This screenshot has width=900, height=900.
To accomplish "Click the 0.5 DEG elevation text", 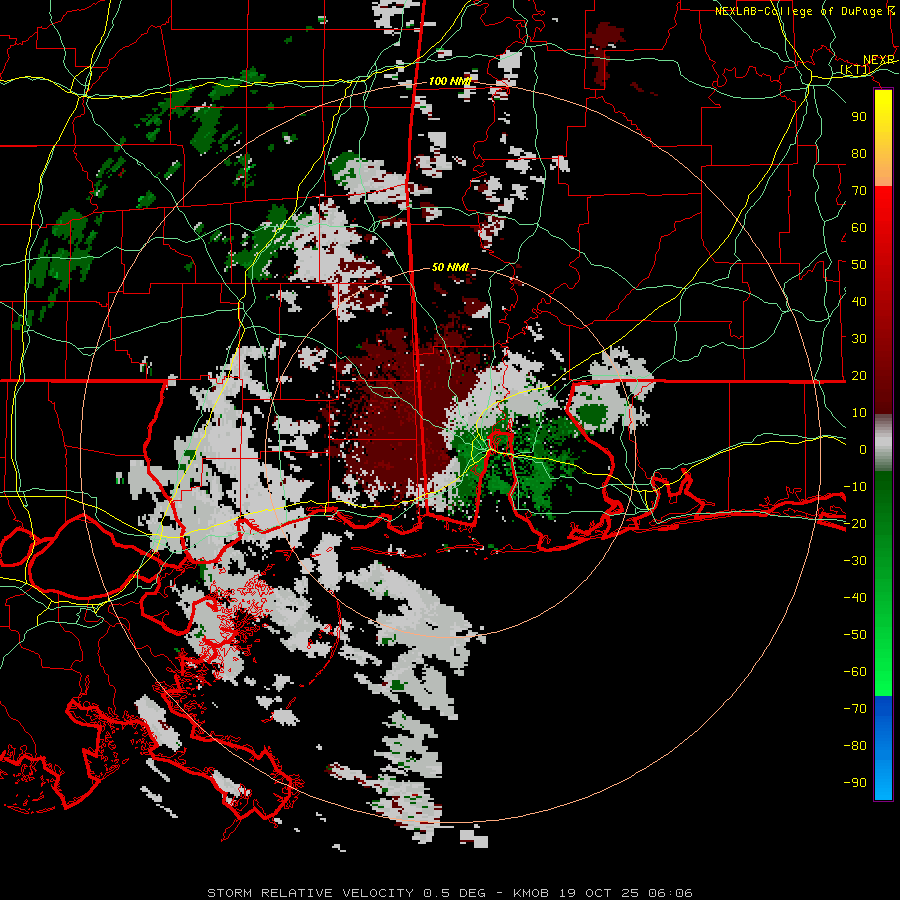I will (x=454, y=893).
